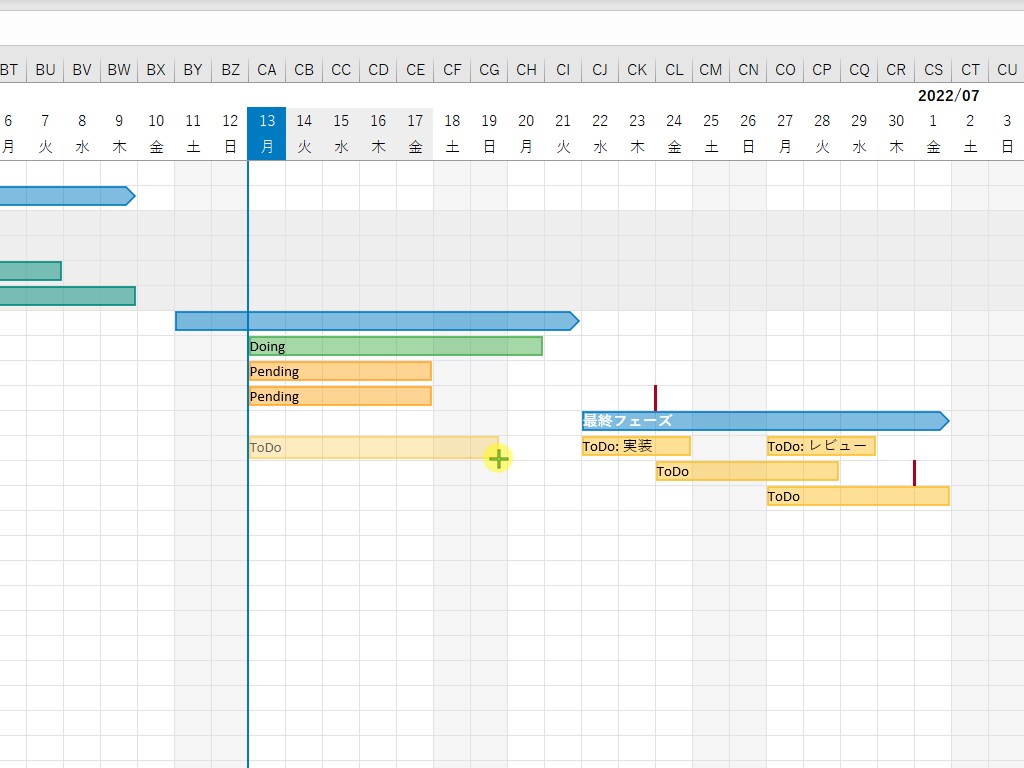Select column header CJ
Image resolution: width=1024 pixels, height=768 pixels.
600,70
